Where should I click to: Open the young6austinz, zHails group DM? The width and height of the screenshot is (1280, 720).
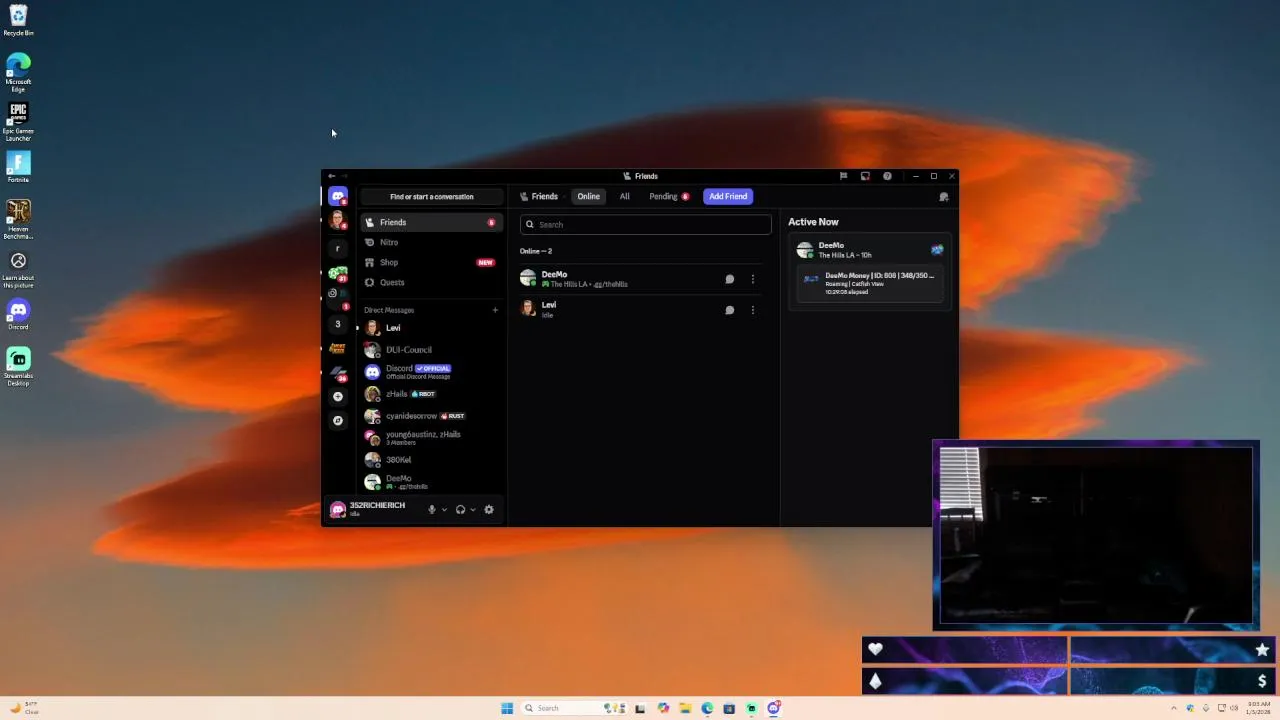click(x=432, y=438)
